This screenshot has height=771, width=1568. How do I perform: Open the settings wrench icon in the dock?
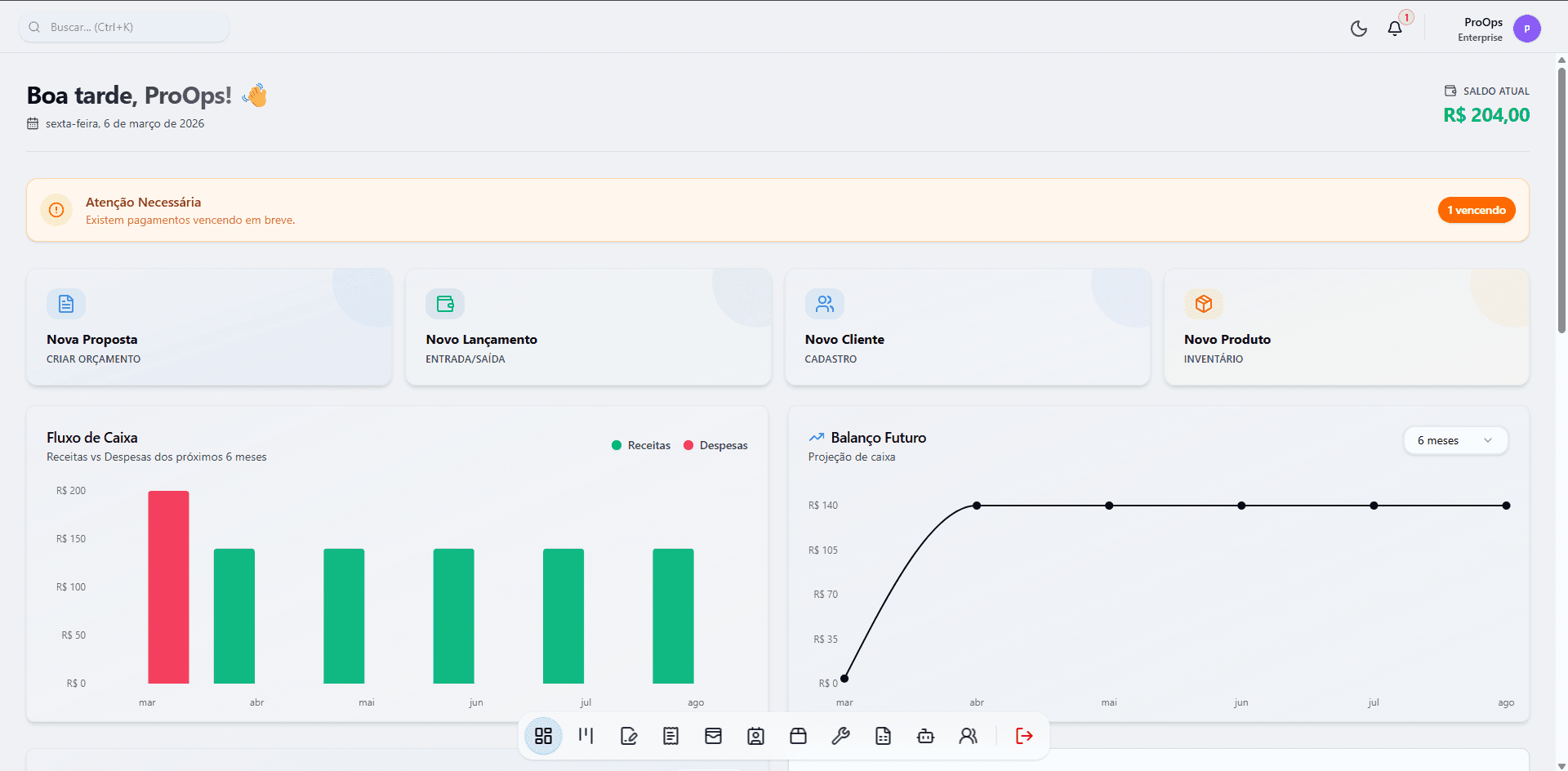click(840, 736)
